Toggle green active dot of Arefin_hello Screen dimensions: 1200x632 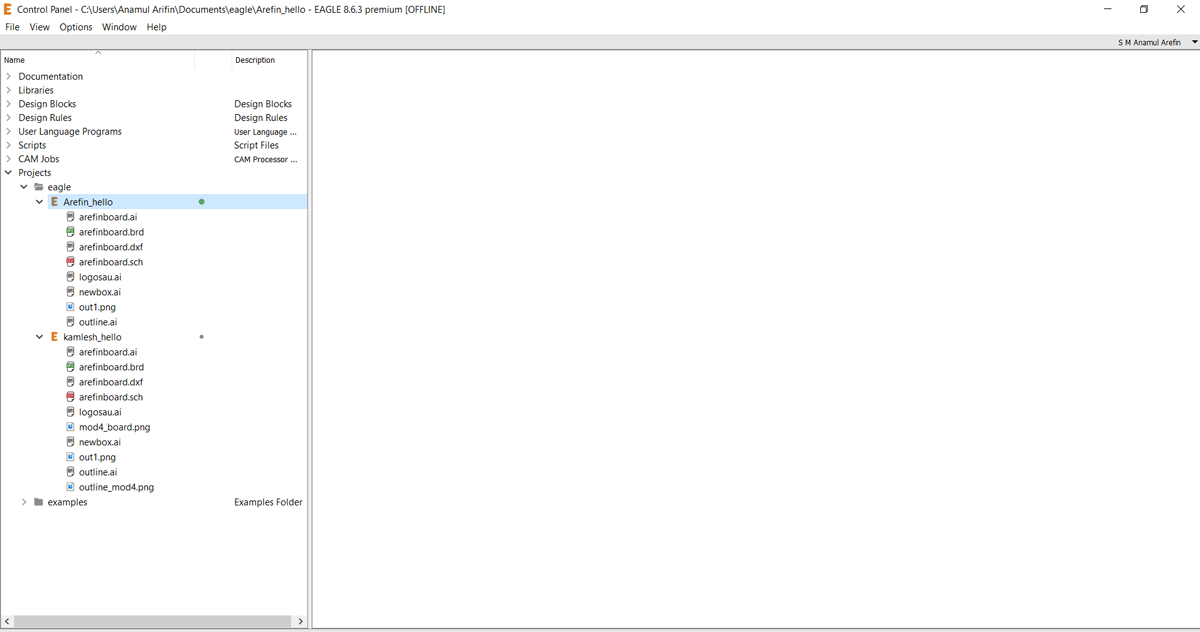tap(201, 202)
